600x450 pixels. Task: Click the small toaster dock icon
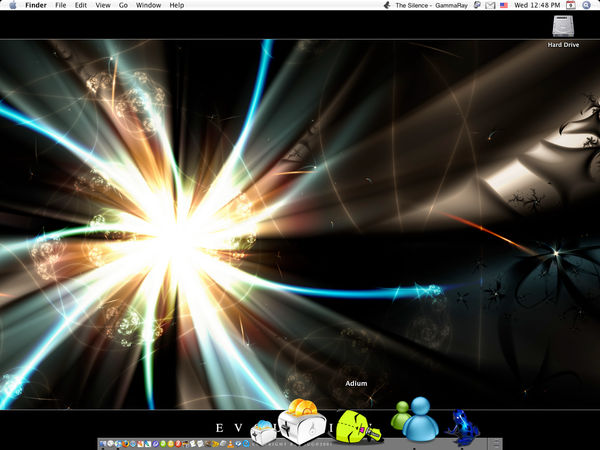point(263,432)
